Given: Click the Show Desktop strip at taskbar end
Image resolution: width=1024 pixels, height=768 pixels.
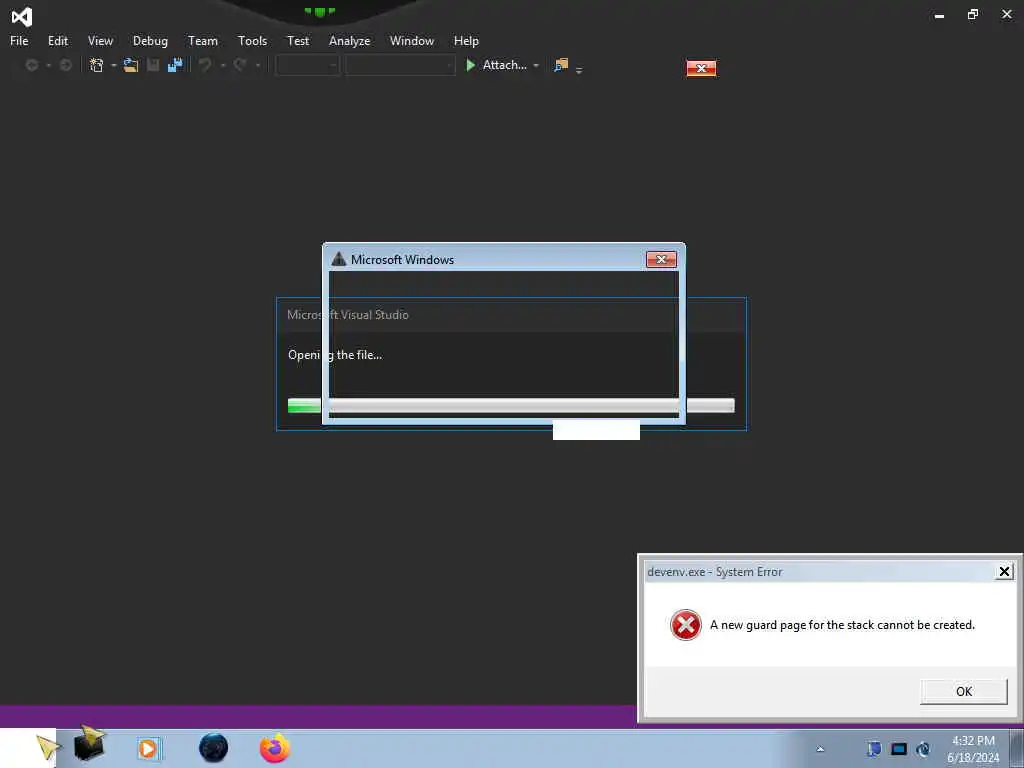Looking at the screenshot, I should (1017, 748).
